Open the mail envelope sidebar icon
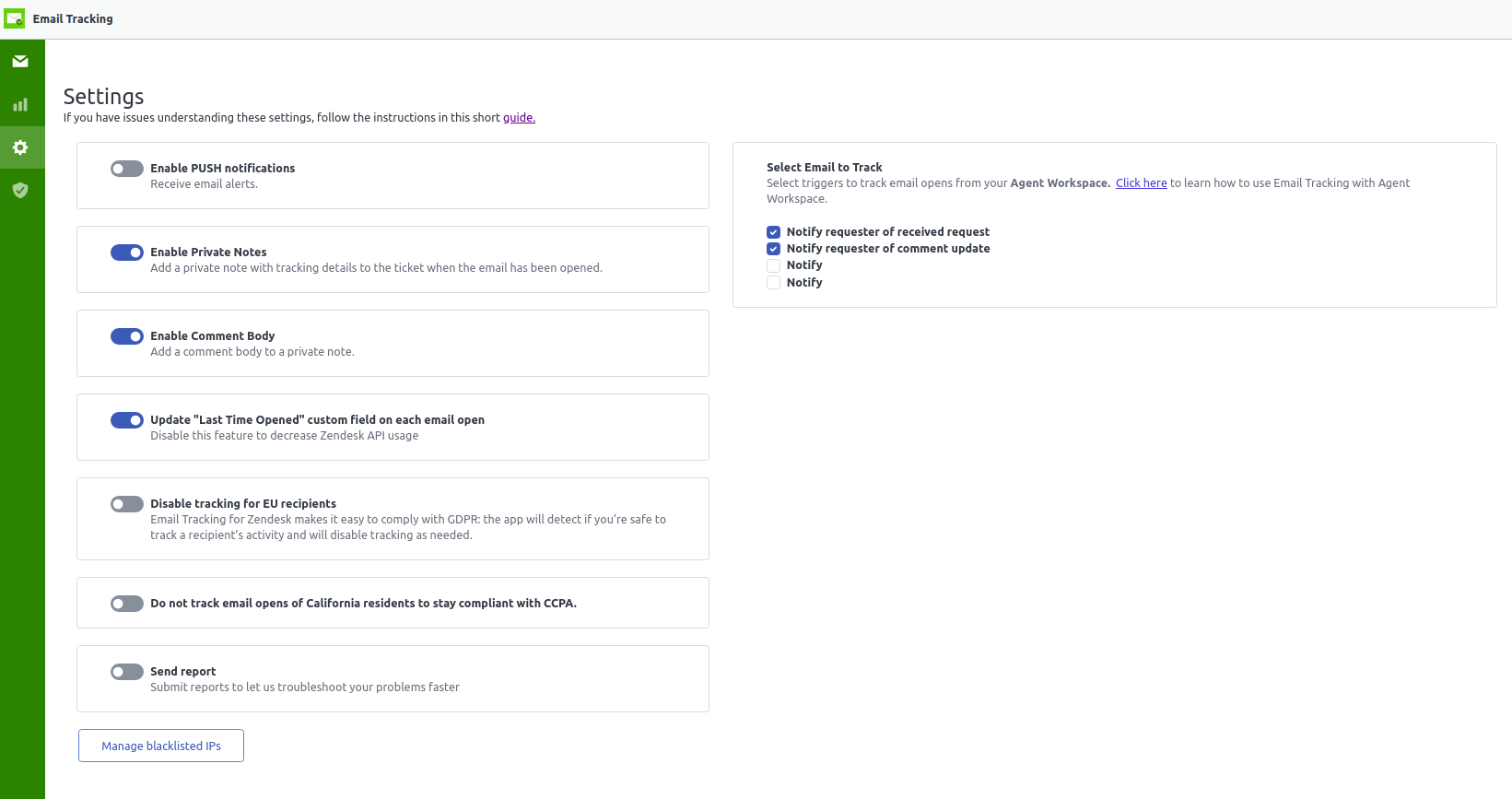The height and width of the screenshot is (799, 1512). click(20, 62)
